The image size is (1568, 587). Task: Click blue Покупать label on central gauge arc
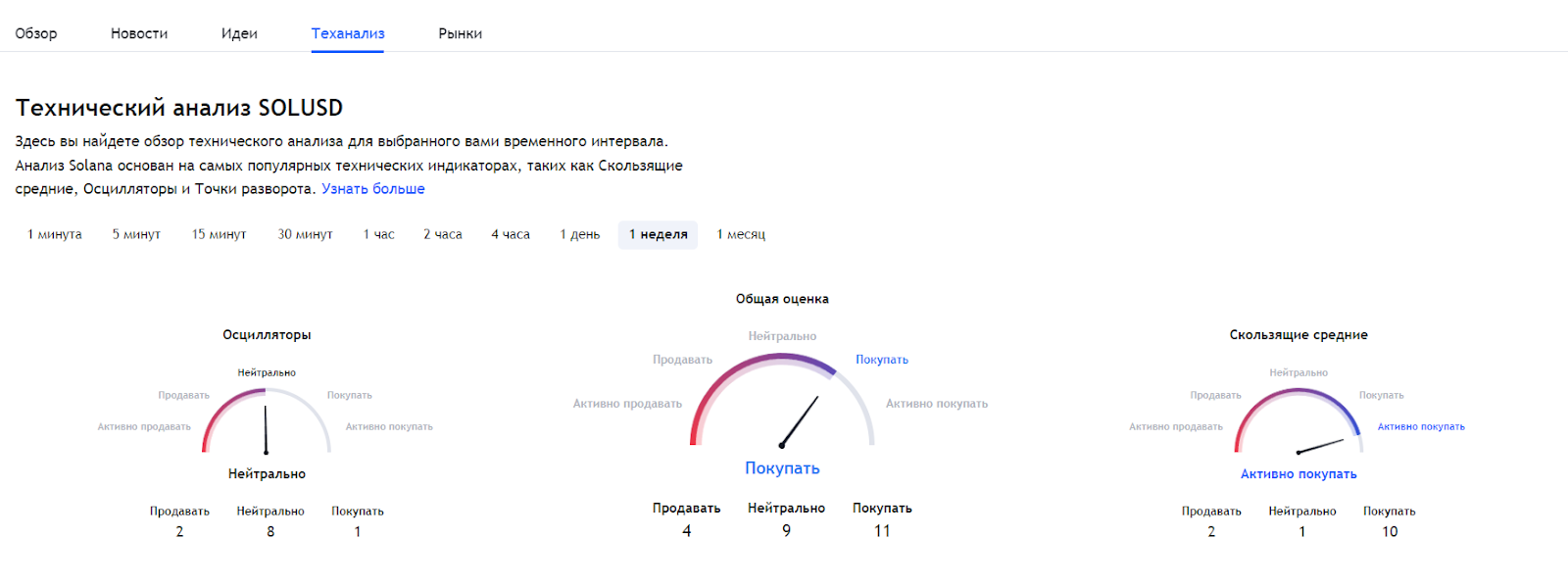(882, 360)
